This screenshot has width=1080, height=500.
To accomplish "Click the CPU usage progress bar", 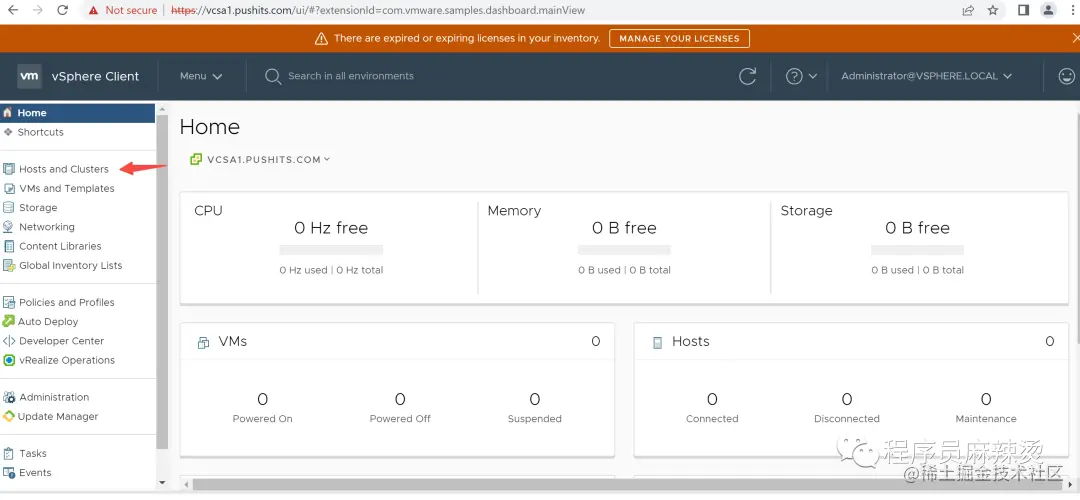I will (331, 250).
